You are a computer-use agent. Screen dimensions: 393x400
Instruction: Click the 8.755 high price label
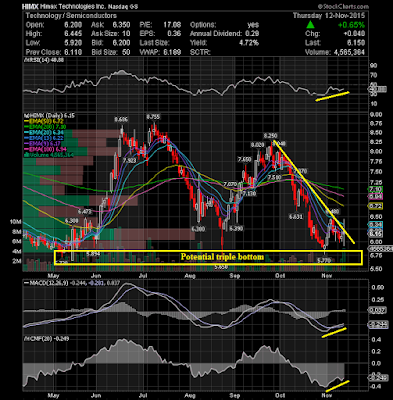[153, 117]
